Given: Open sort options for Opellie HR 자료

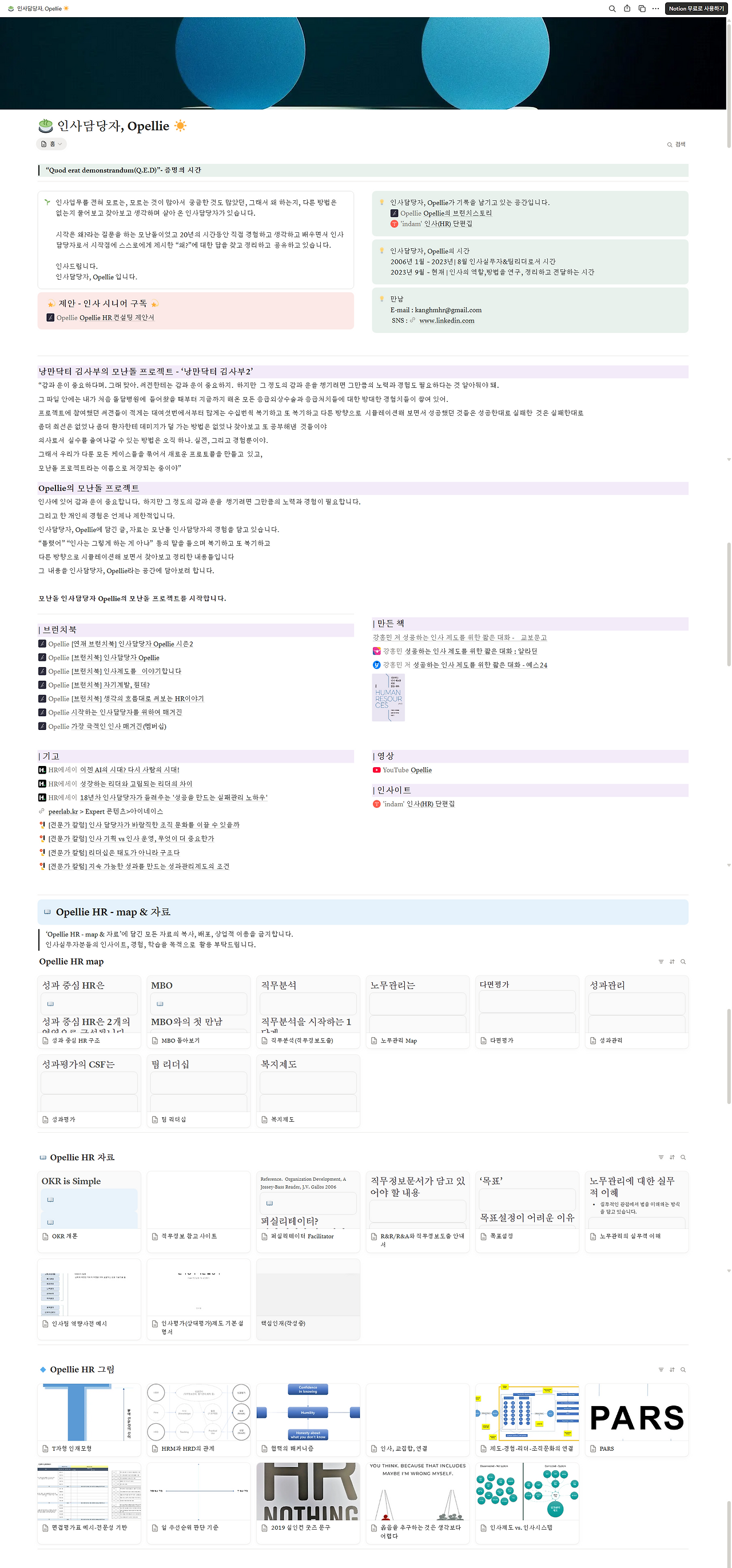Looking at the screenshot, I should (672, 1157).
